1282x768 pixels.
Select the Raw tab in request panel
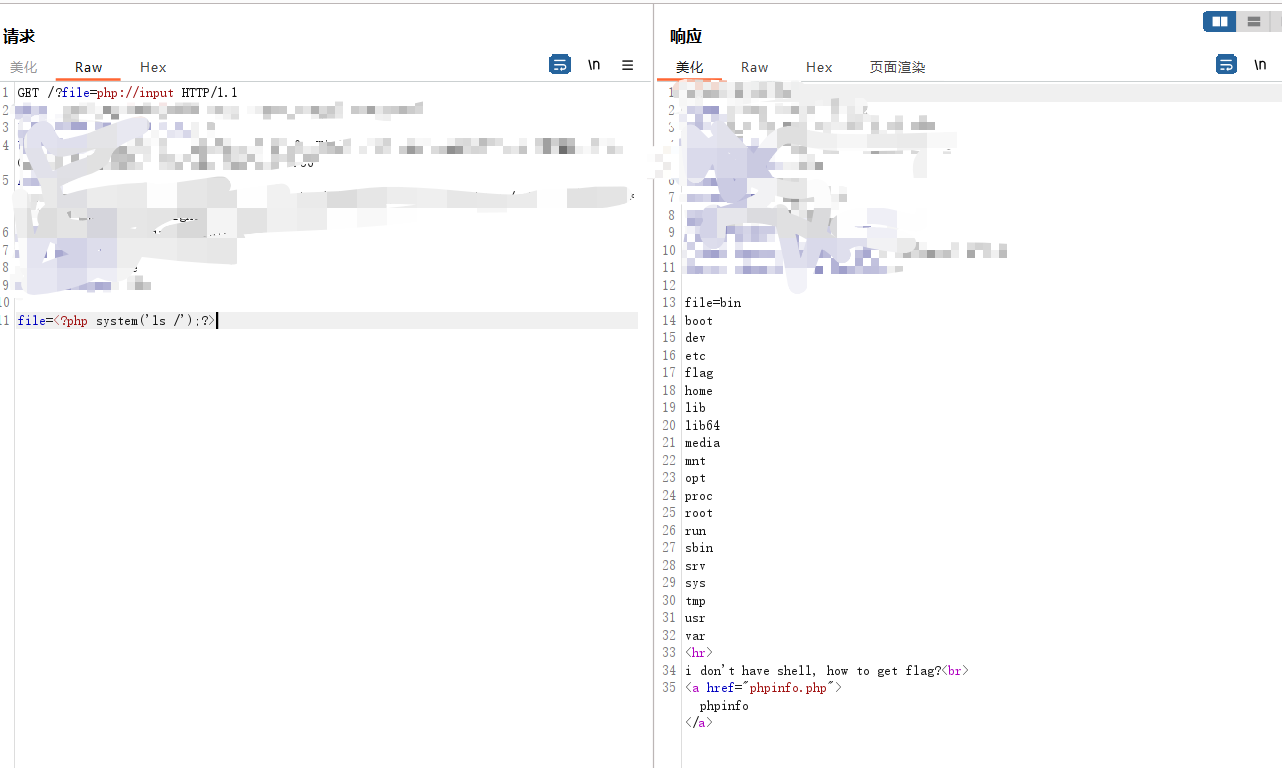click(89, 67)
